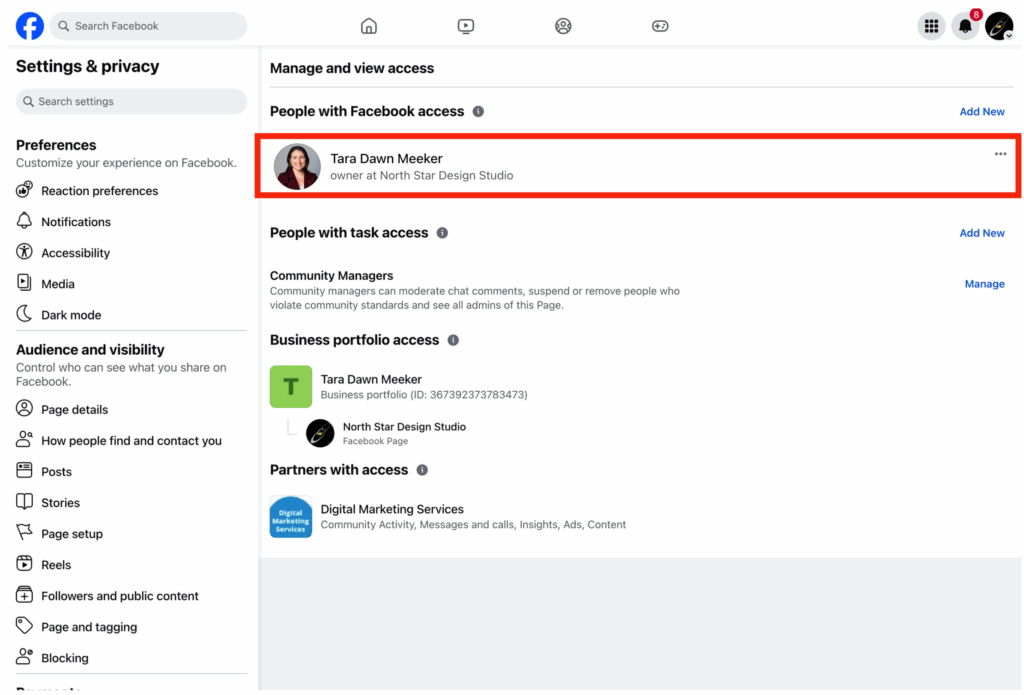Click the green T business portfolio avatar

[x=291, y=387]
